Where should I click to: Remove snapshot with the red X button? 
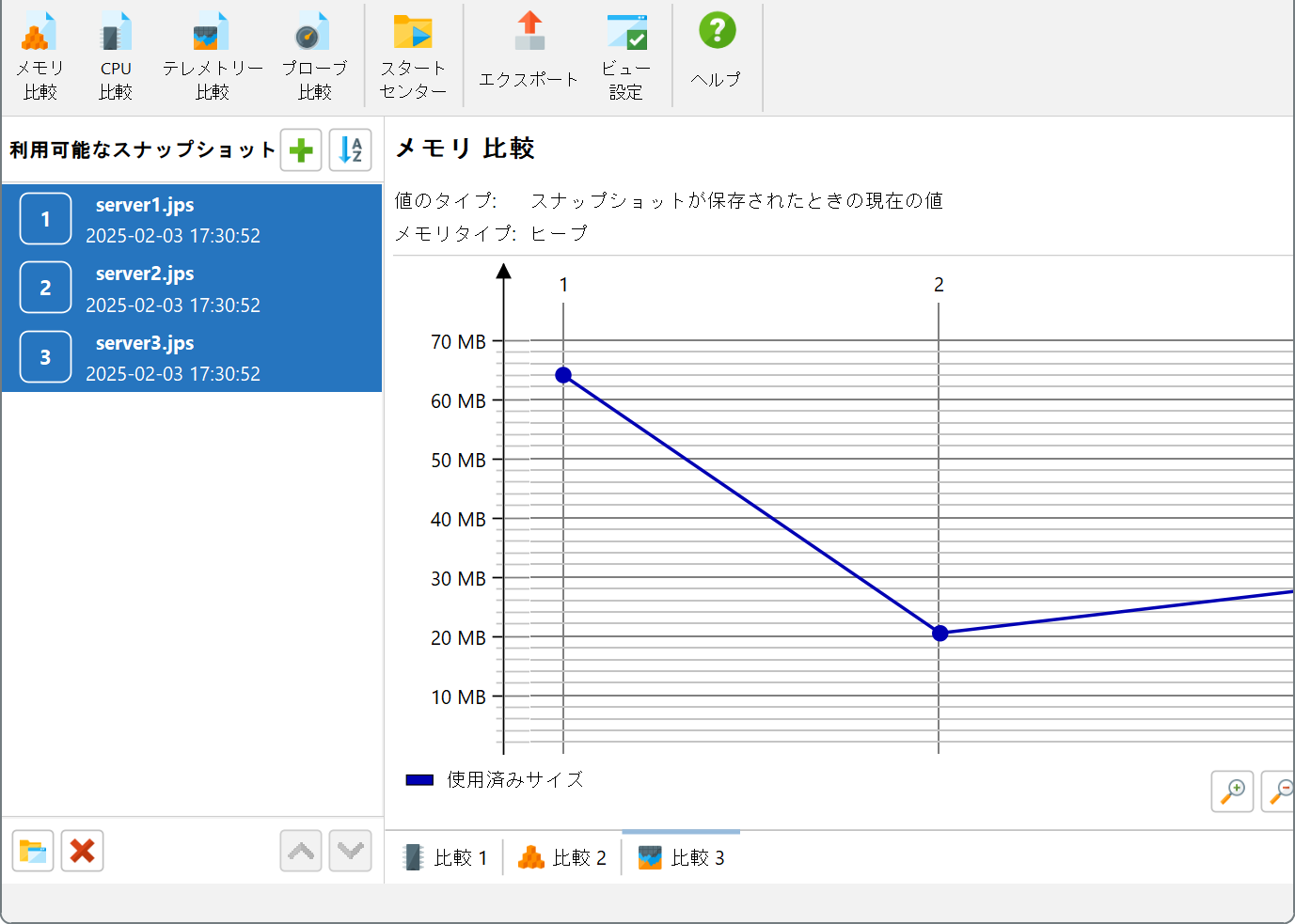[83, 852]
